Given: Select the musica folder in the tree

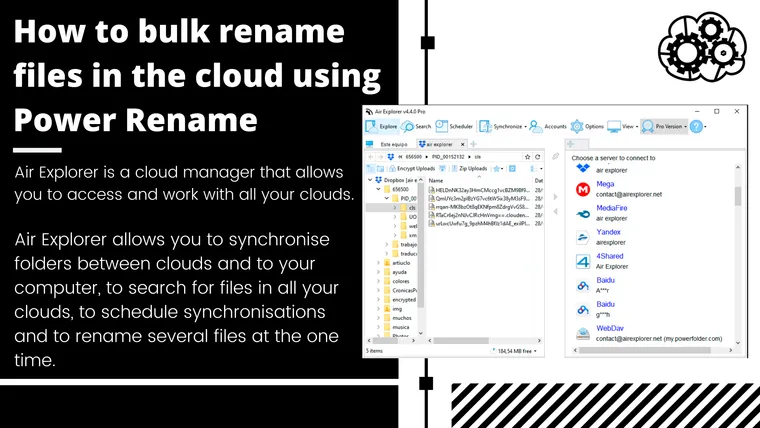Looking at the screenshot, I should click(x=396, y=327).
